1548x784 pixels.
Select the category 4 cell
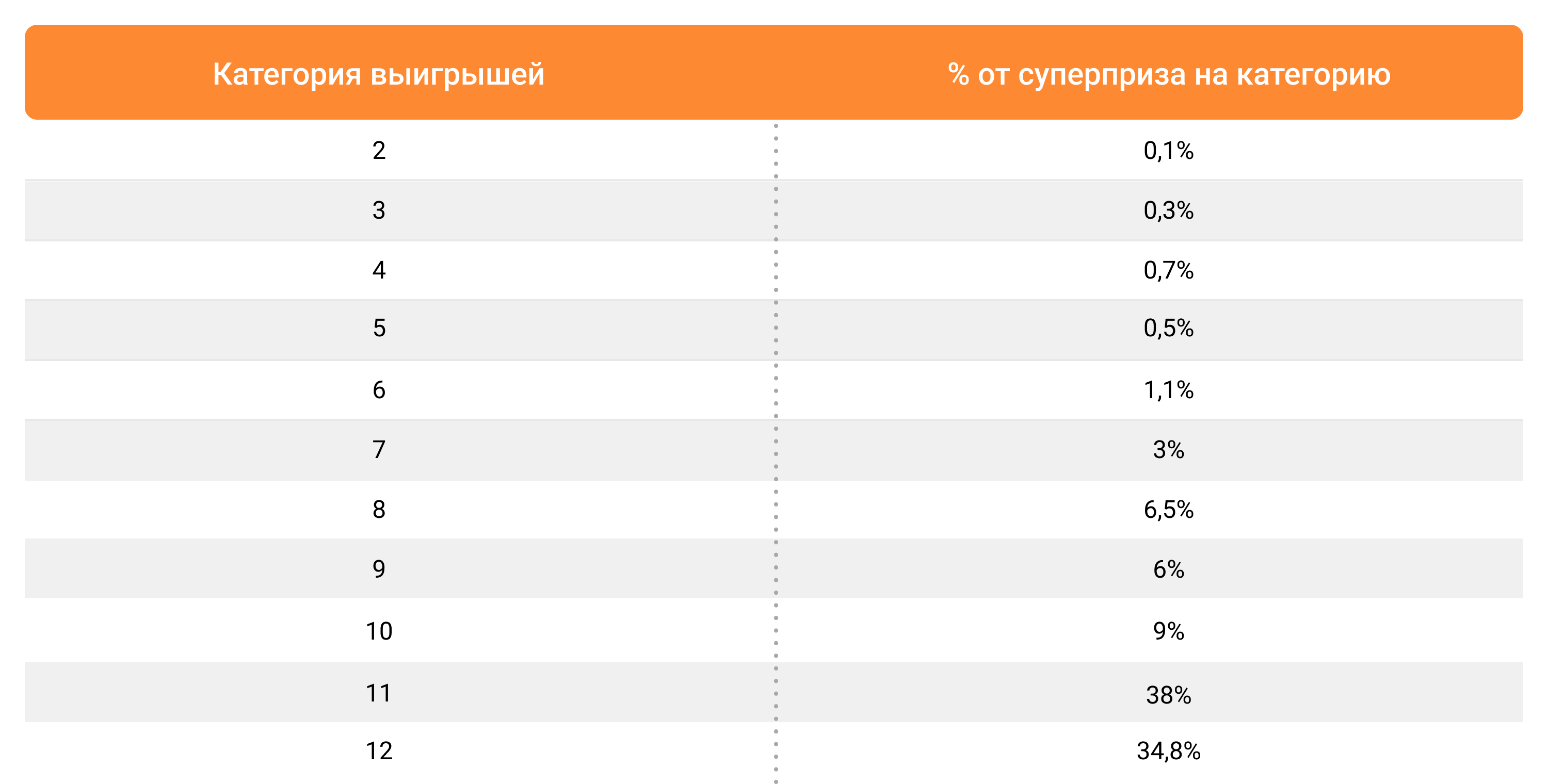click(x=379, y=270)
